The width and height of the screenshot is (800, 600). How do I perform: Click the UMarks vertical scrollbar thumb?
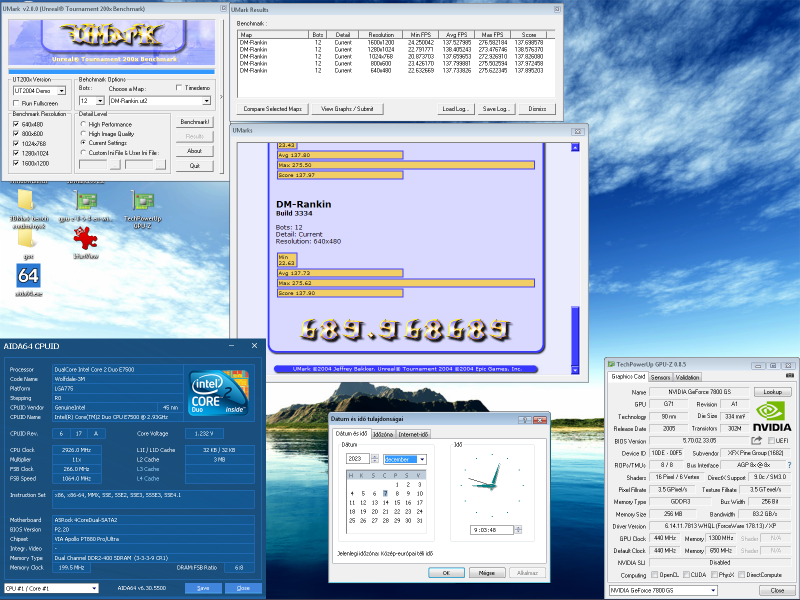[x=575, y=336]
